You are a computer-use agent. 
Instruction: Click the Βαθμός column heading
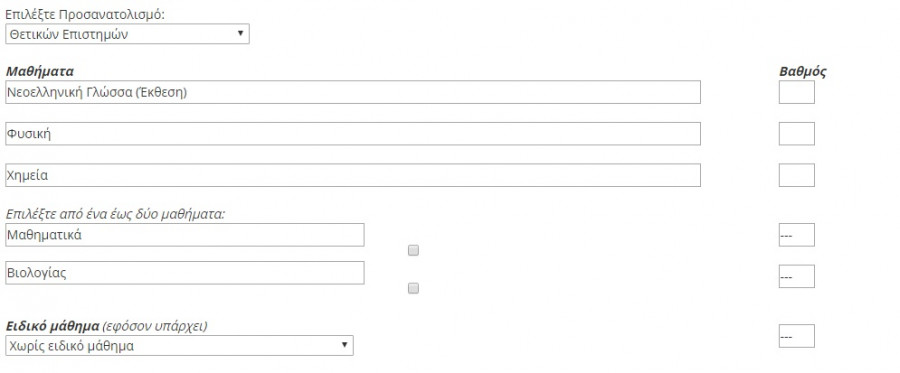point(802,72)
